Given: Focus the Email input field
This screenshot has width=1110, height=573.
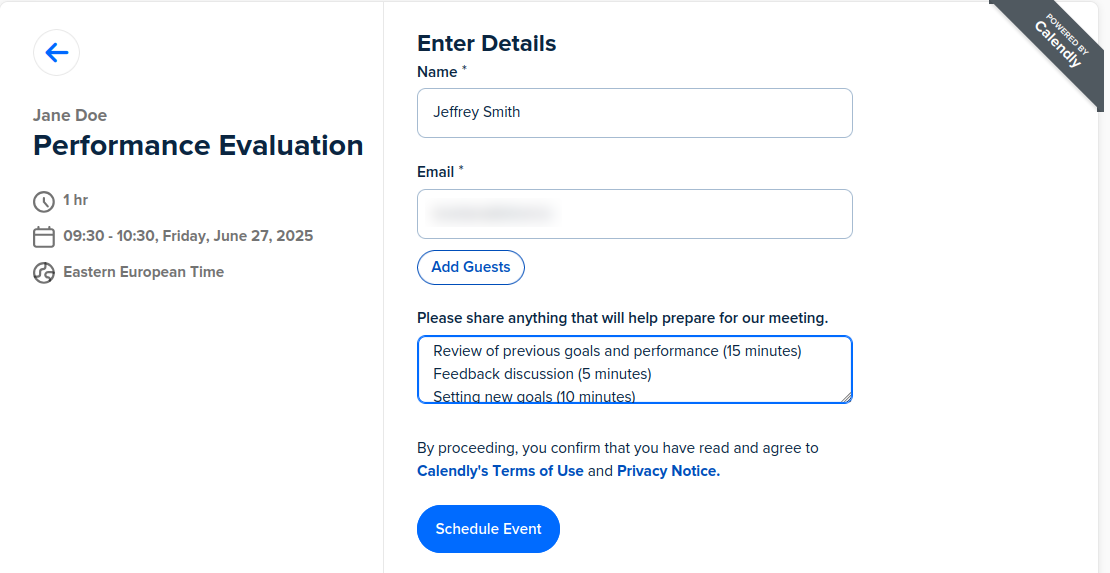Looking at the screenshot, I should click(x=634, y=214).
